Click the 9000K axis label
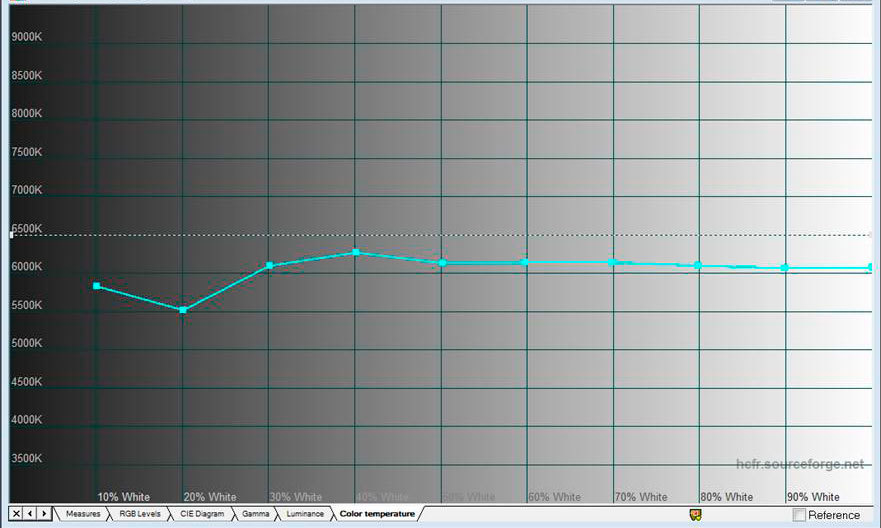Viewport: 881px width, 528px height. point(26,37)
